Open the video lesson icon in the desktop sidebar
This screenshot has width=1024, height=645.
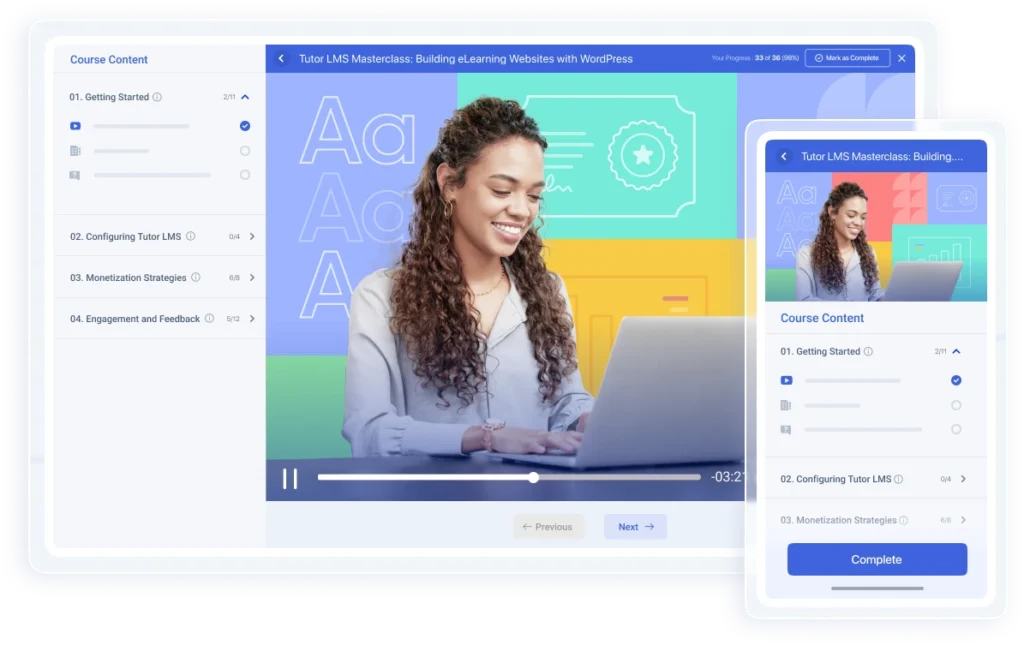pos(75,126)
